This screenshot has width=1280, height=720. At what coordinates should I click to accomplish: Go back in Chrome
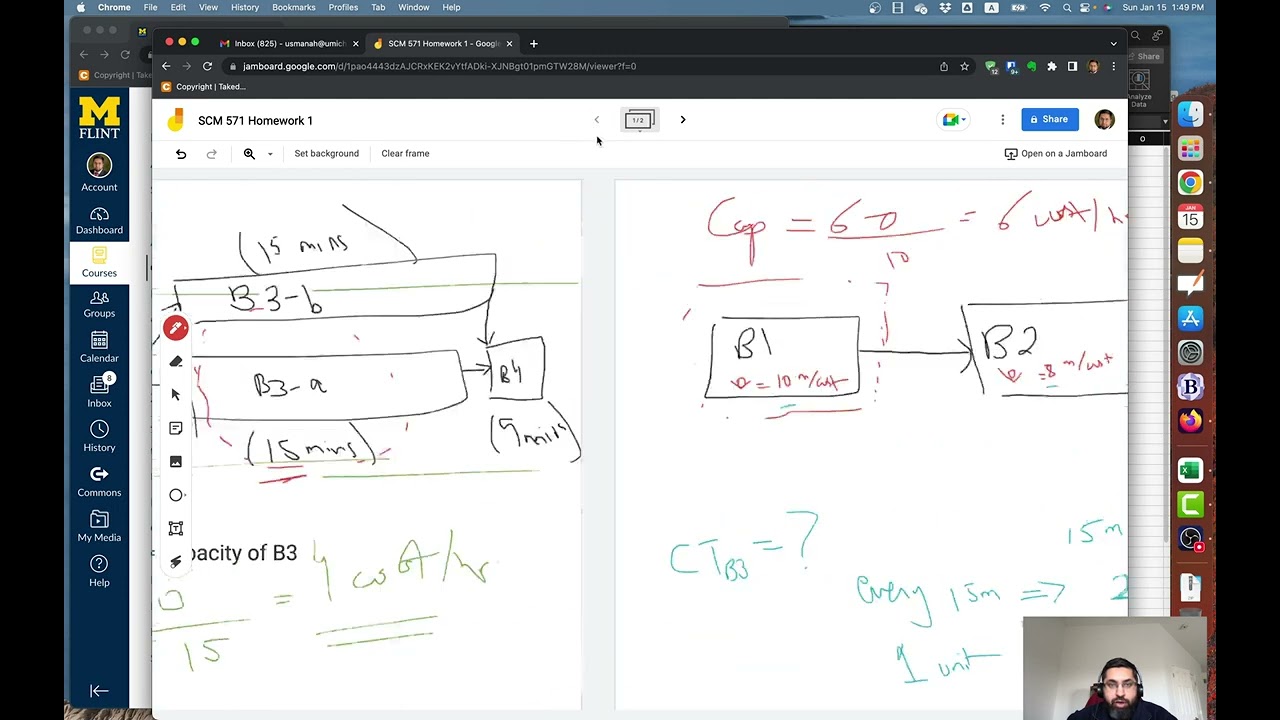click(166, 66)
